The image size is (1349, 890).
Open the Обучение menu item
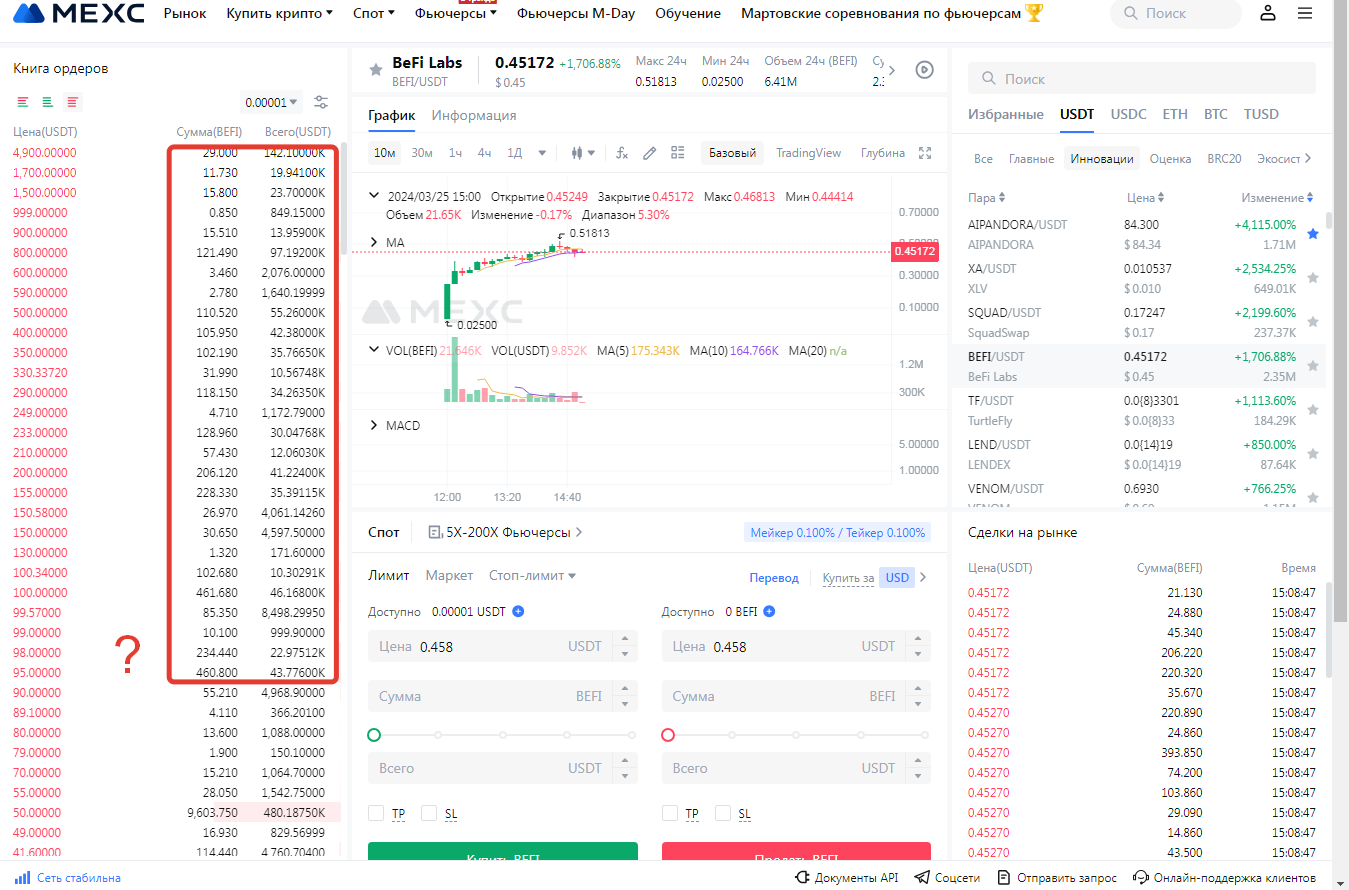(x=688, y=14)
